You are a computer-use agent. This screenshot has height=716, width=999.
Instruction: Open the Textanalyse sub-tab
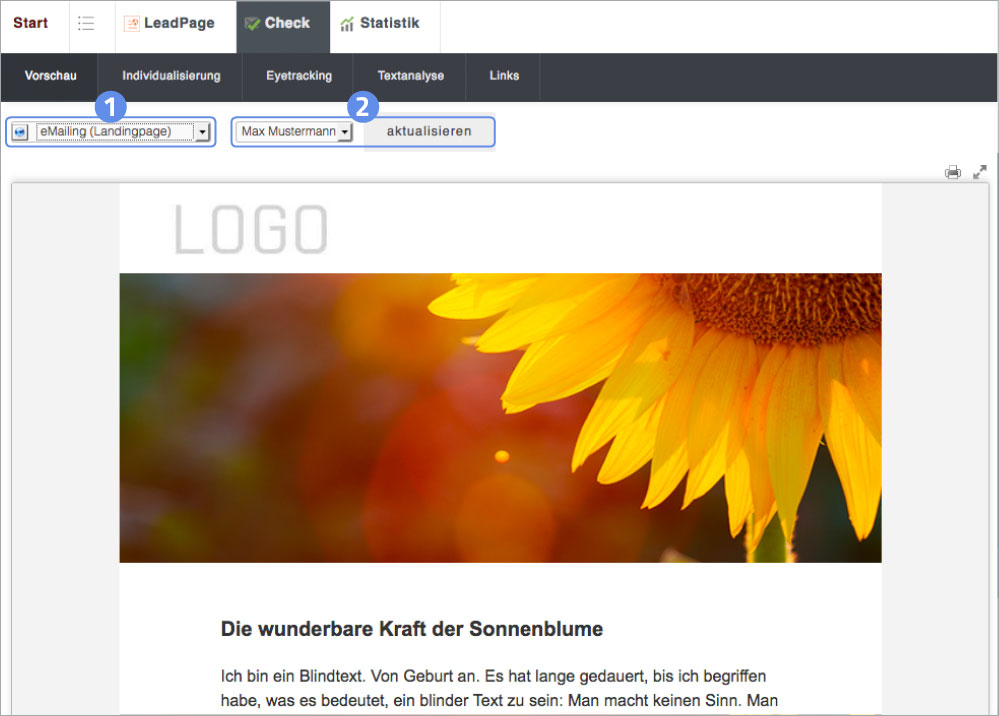point(410,76)
